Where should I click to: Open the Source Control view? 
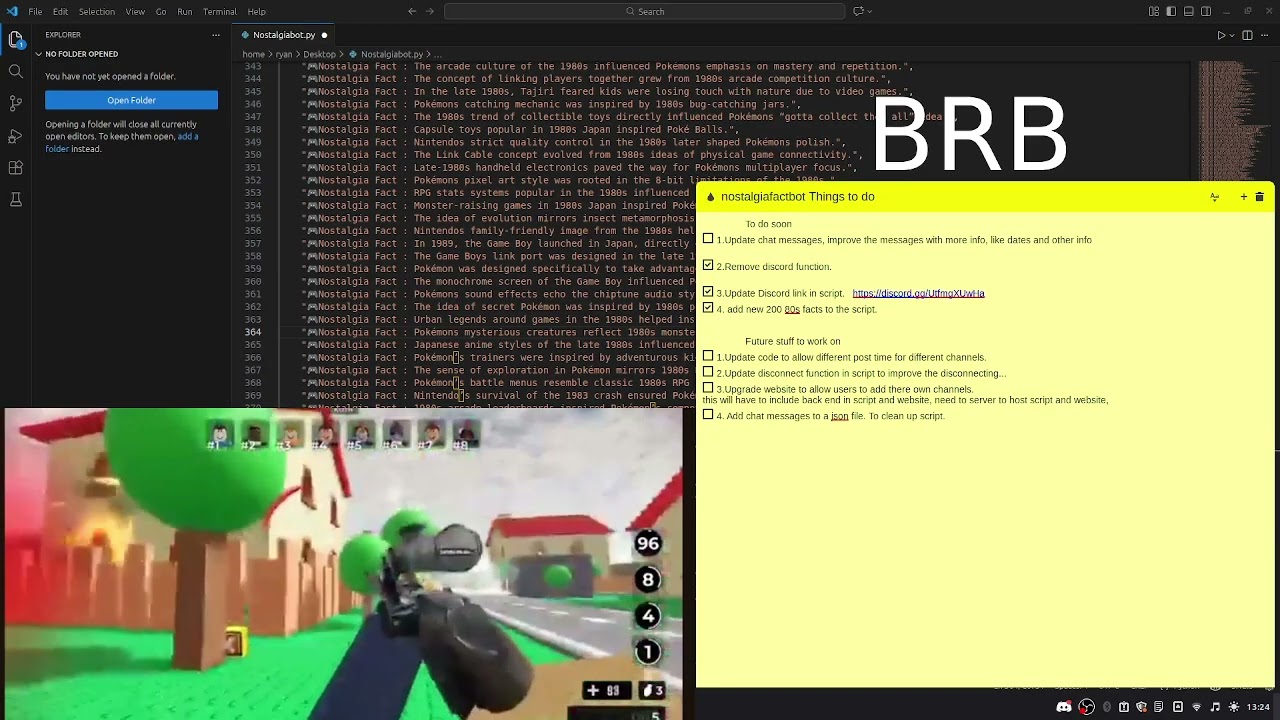click(16, 103)
